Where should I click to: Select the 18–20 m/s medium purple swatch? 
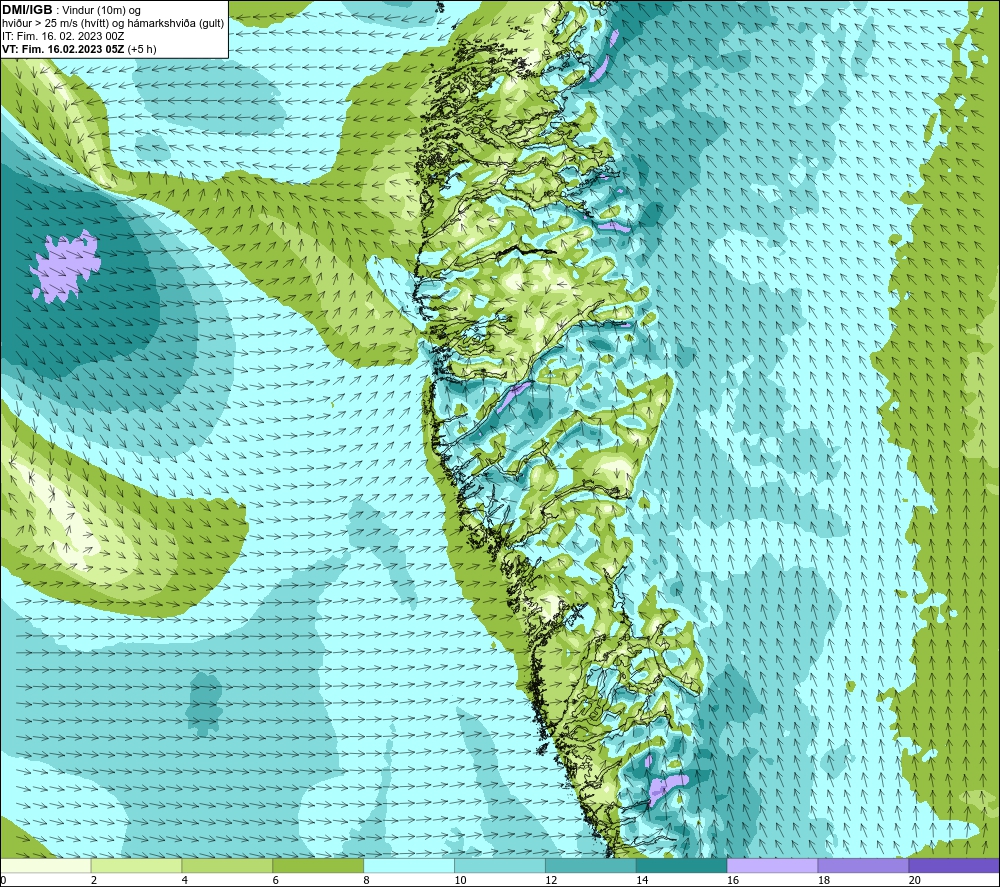(x=863, y=865)
